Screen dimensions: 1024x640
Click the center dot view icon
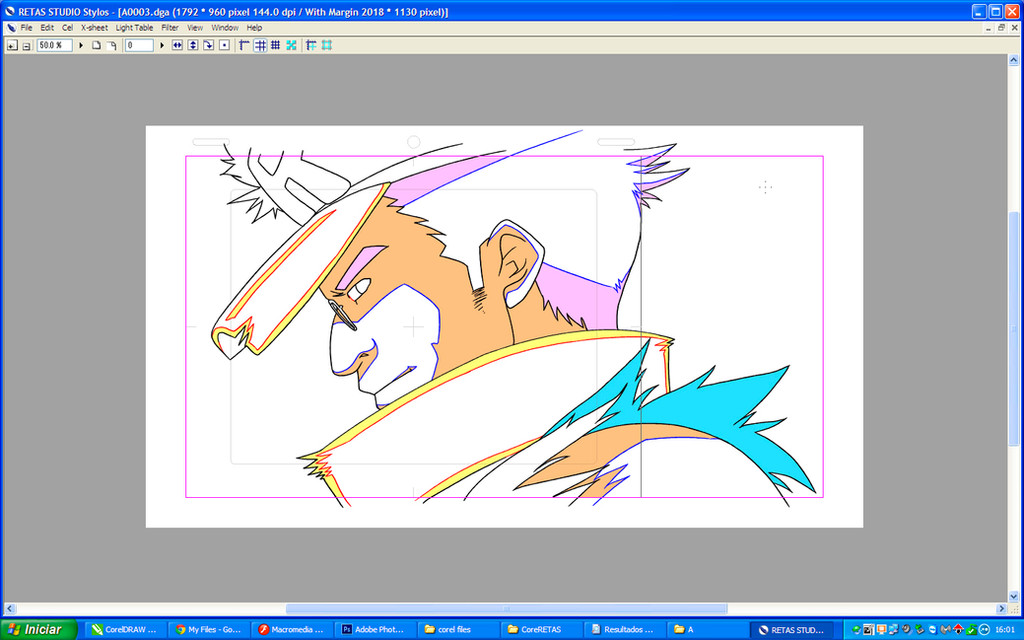(224, 45)
